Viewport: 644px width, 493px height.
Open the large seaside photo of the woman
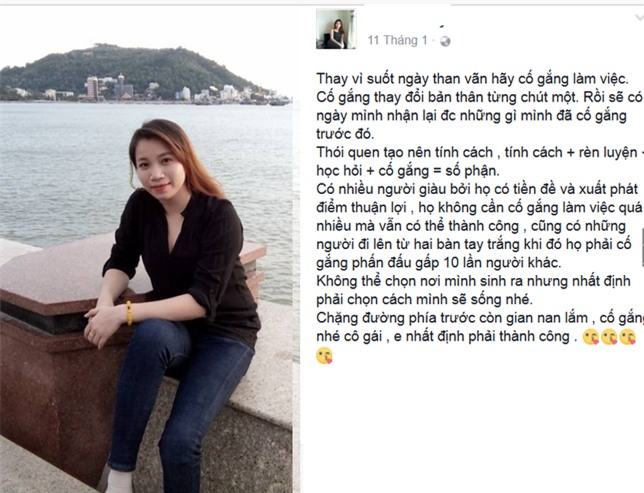[146, 251]
